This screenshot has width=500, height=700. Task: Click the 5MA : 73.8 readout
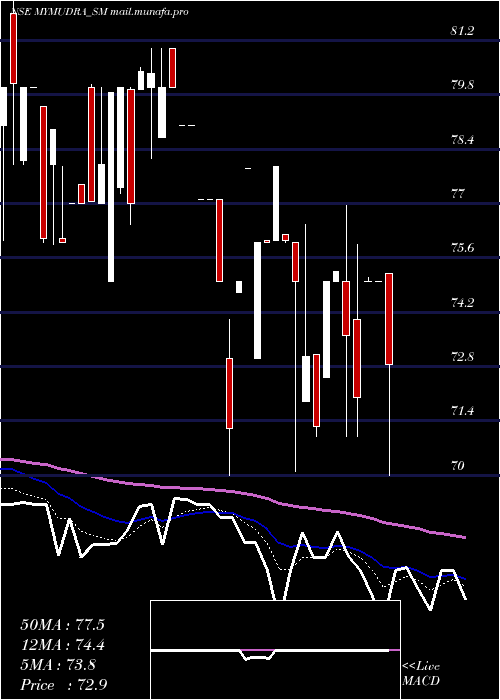[58, 665]
